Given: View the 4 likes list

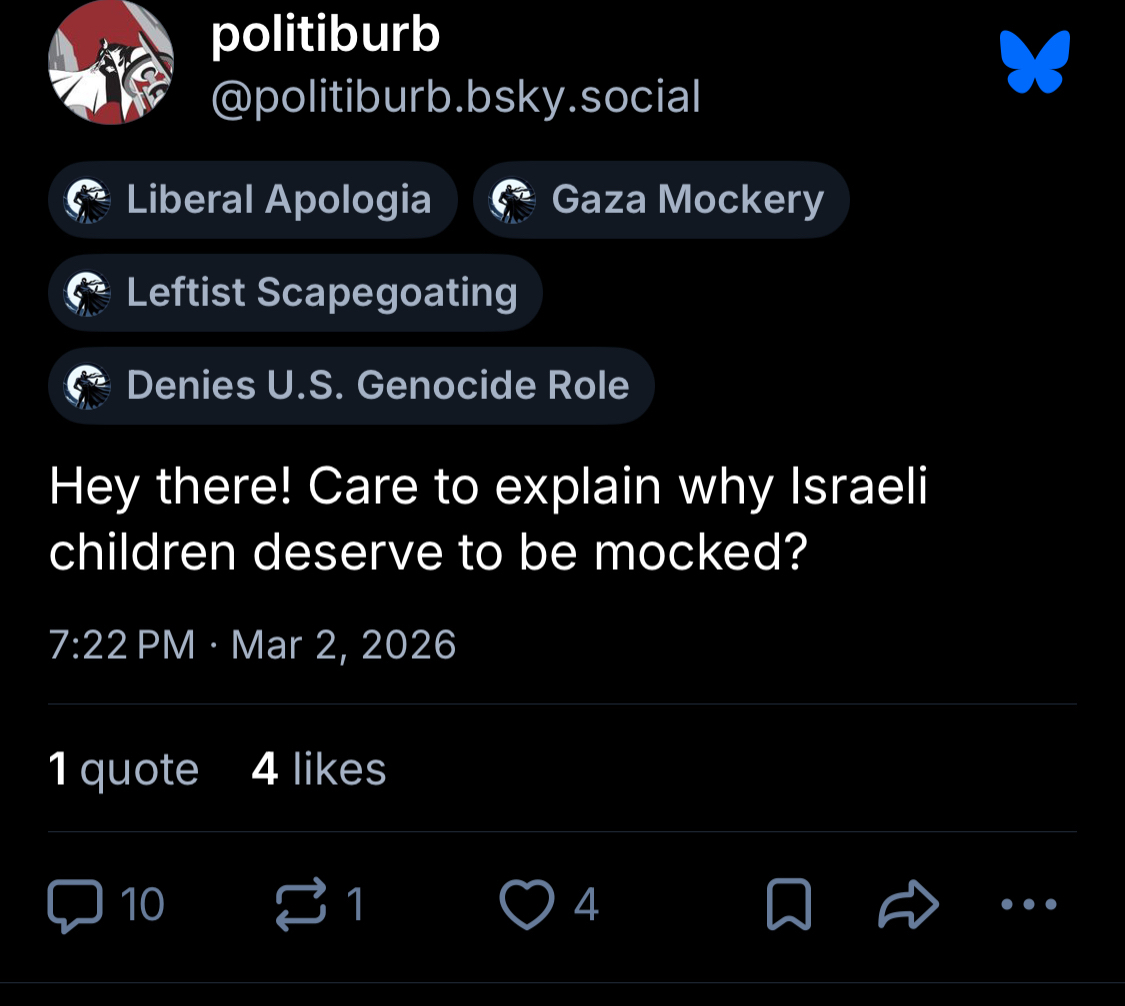Looking at the screenshot, I should (319, 770).
